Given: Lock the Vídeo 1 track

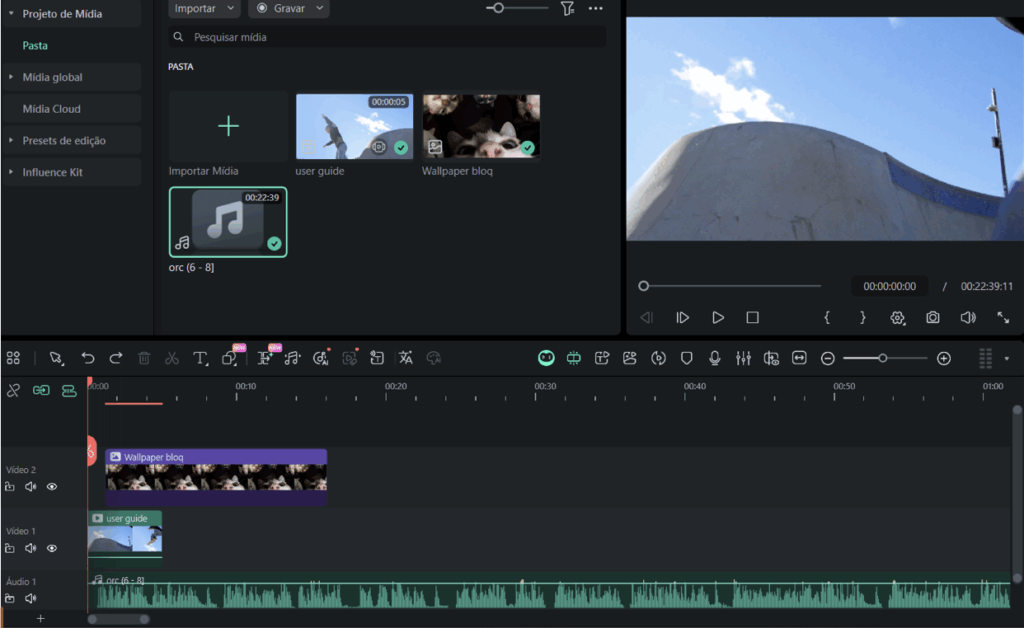Looking at the screenshot, I should coord(10,548).
